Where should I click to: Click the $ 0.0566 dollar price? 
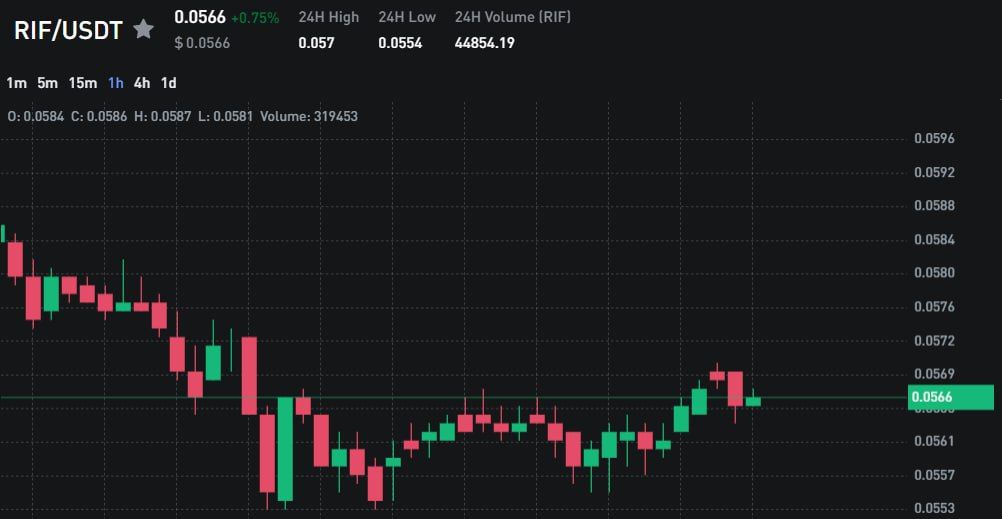click(202, 43)
